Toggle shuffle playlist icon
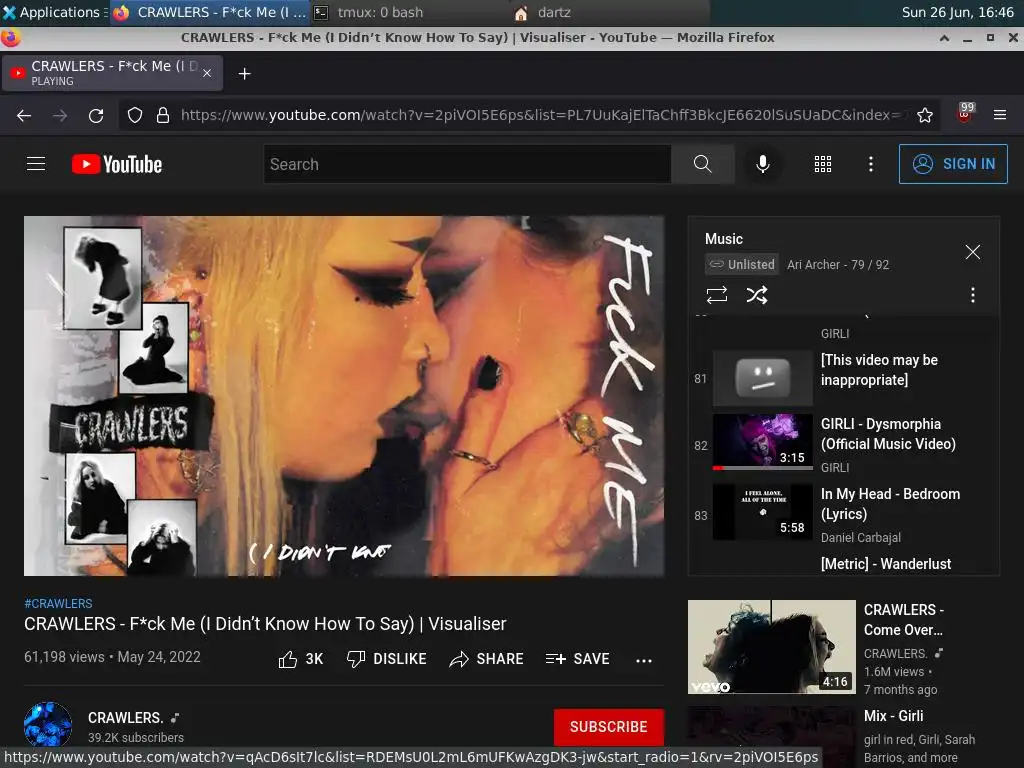Image resolution: width=1024 pixels, height=768 pixels. (x=757, y=295)
